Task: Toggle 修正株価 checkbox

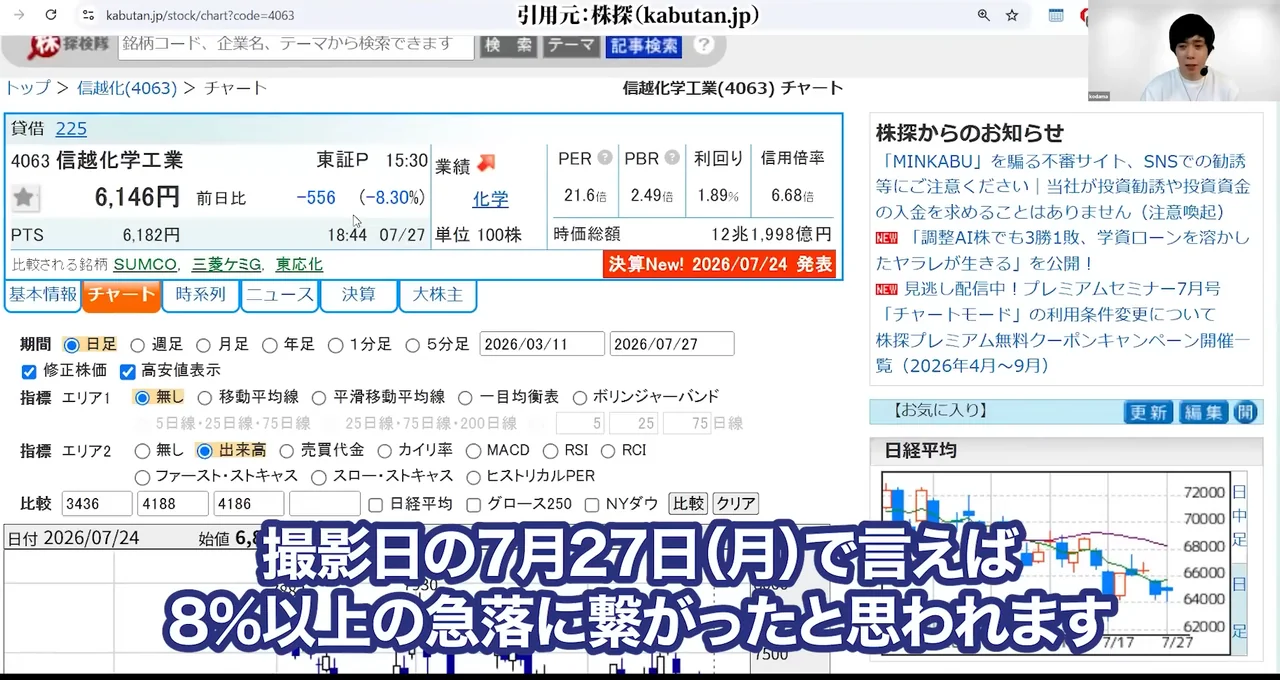Action: point(29,371)
